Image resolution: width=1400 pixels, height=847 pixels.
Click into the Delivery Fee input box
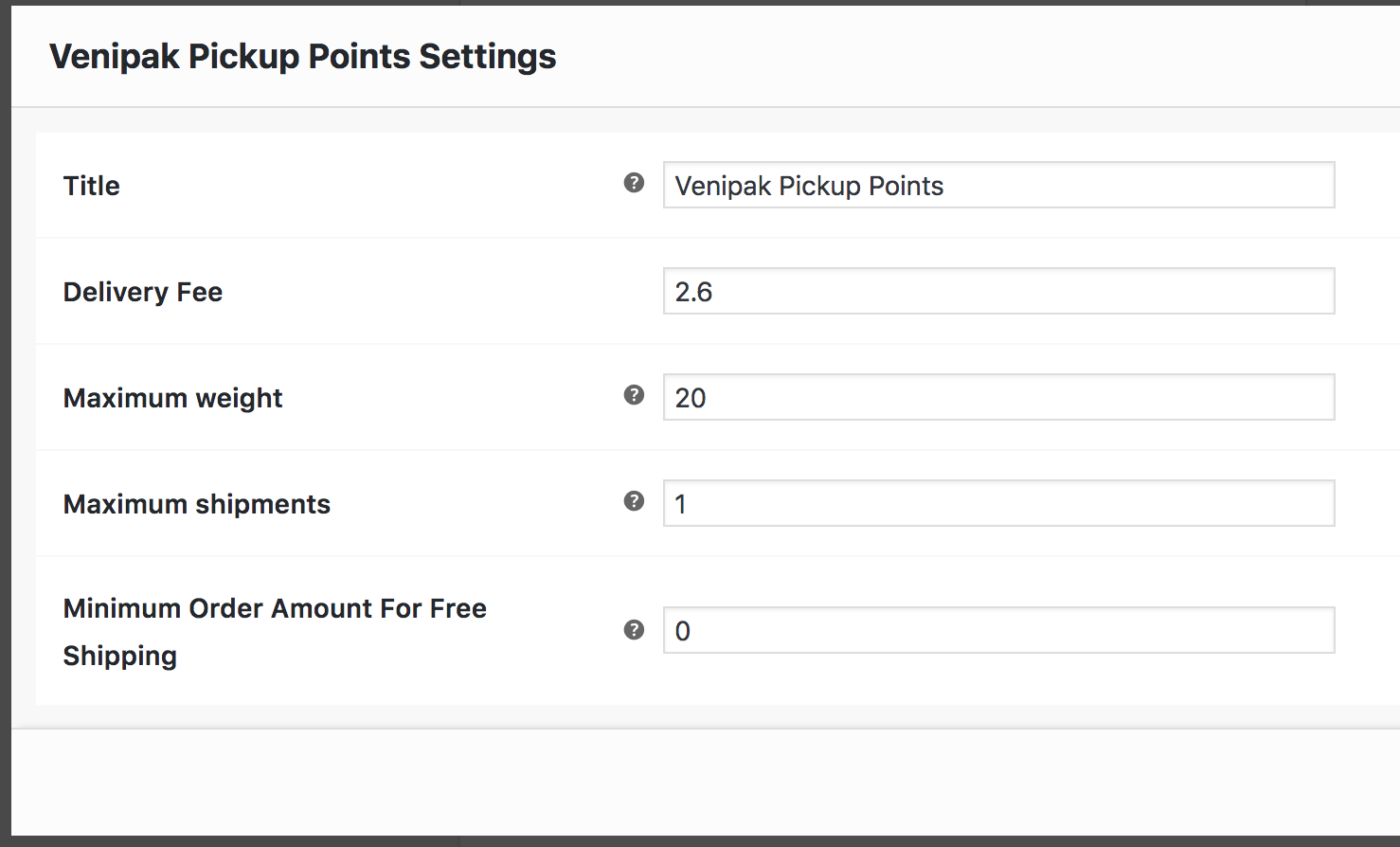point(998,292)
